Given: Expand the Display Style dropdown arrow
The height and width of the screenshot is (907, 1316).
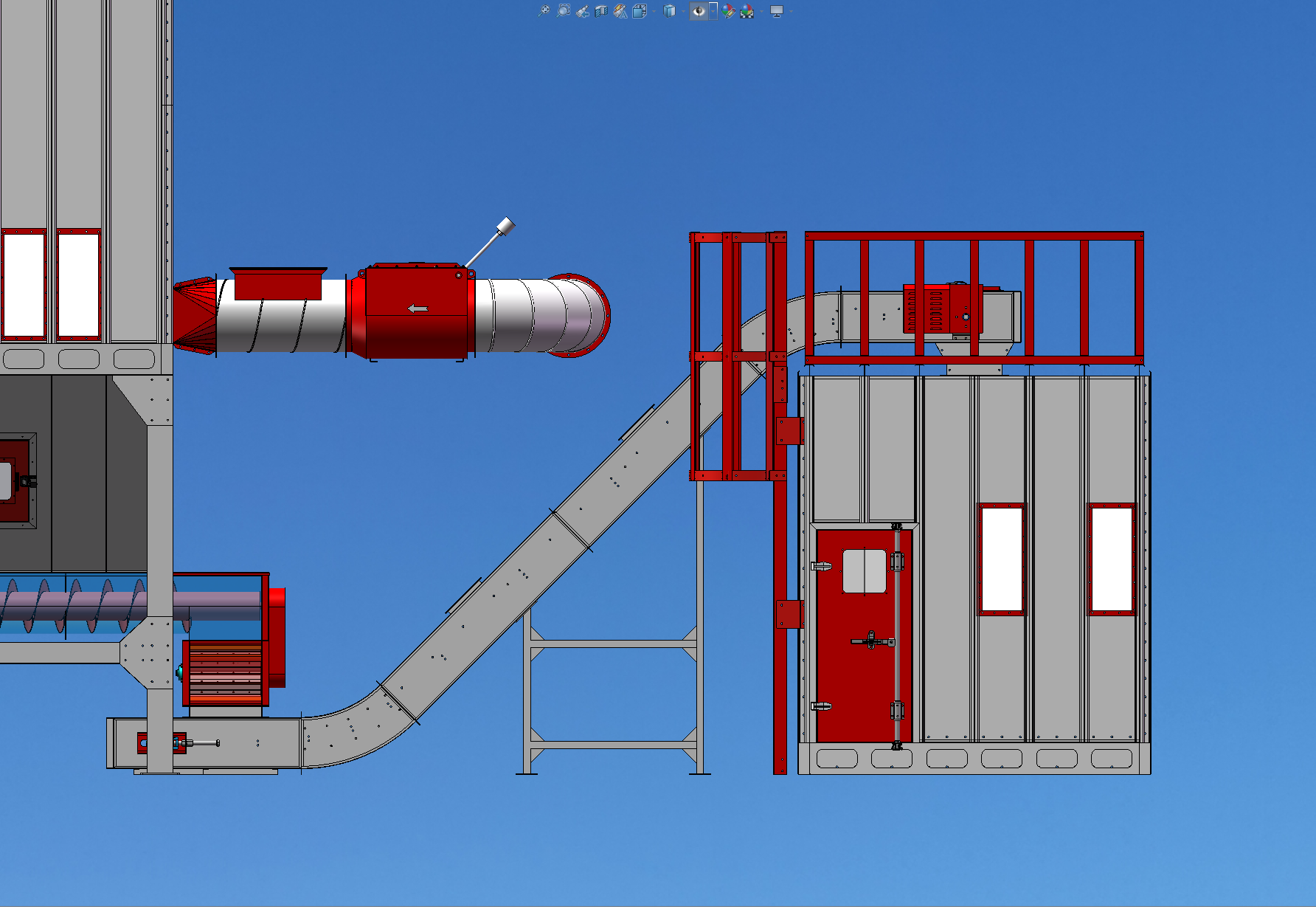Looking at the screenshot, I should pos(683,11).
